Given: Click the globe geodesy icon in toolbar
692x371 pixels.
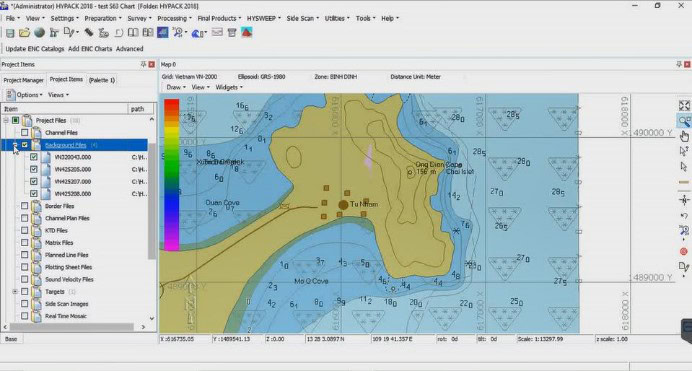Looking at the screenshot, I should coord(39,33).
